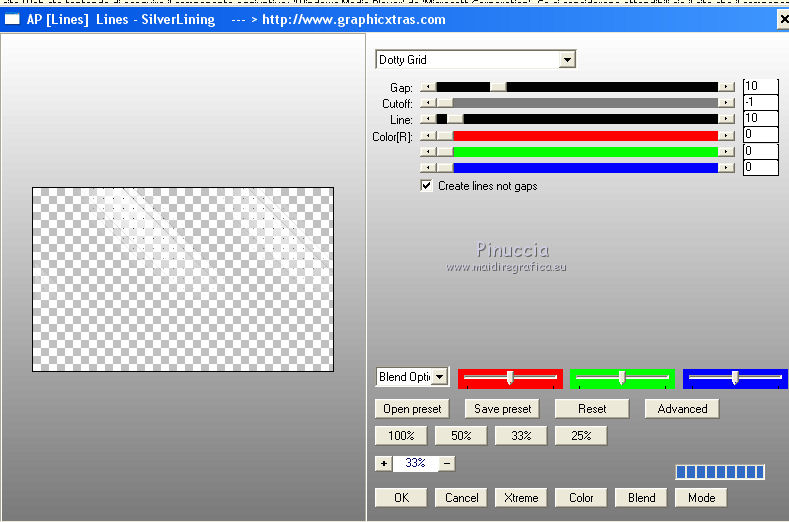Click Cutoff slider left arrow
The height and width of the screenshot is (522, 789).
(x=428, y=103)
